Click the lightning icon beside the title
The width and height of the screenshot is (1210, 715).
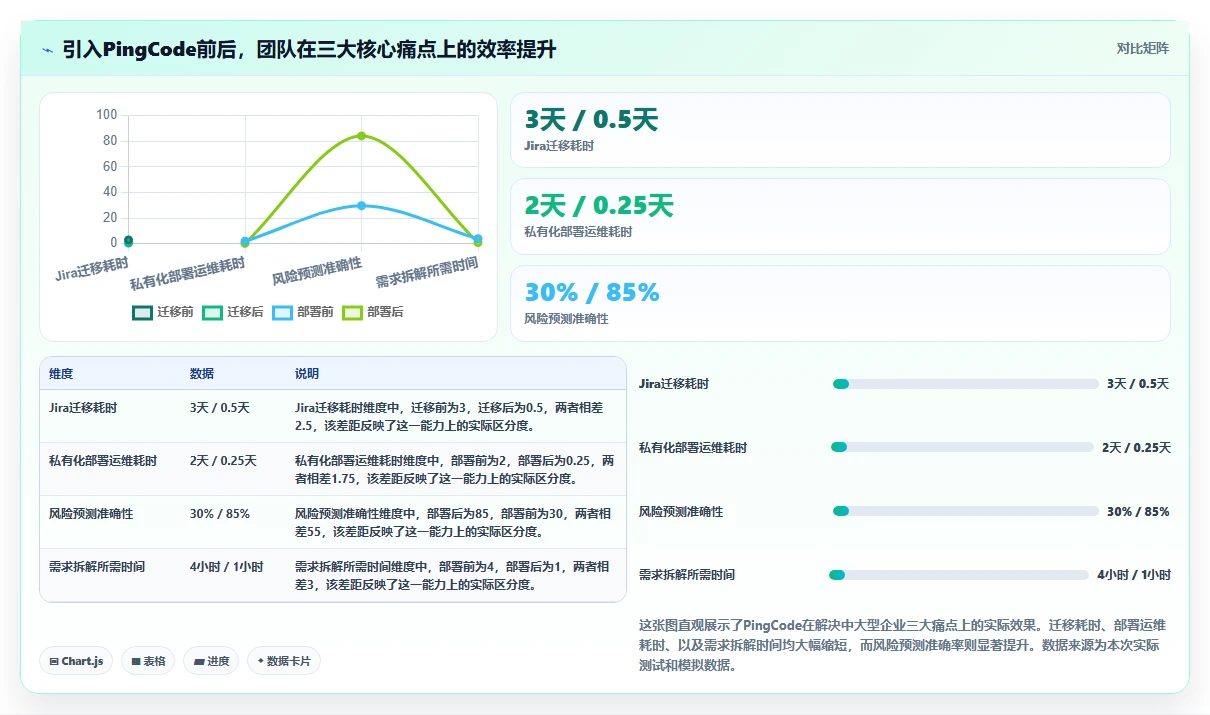click(x=48, y=49)
